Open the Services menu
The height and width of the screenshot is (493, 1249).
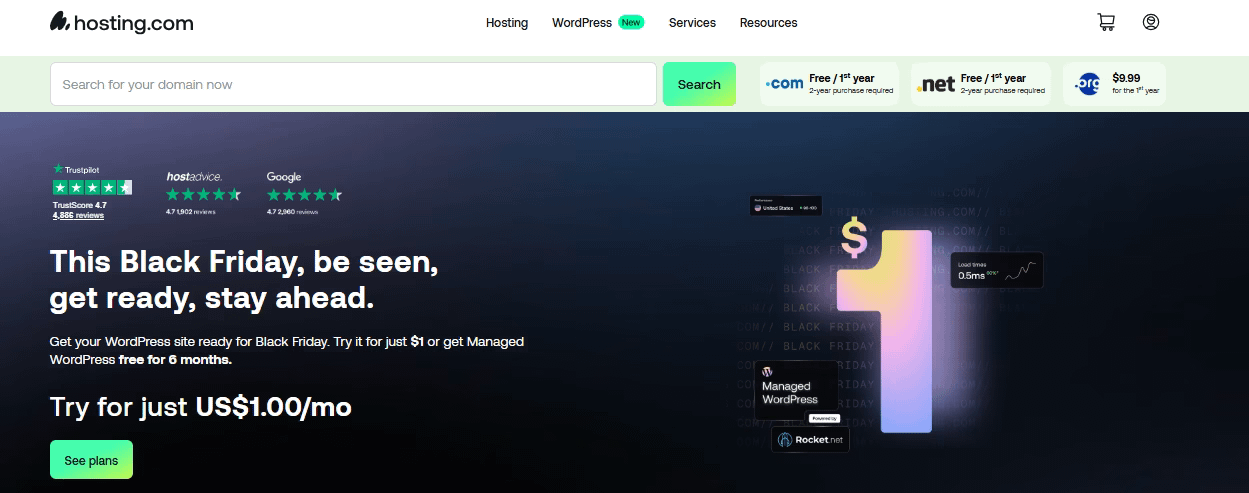coord(692,23)
